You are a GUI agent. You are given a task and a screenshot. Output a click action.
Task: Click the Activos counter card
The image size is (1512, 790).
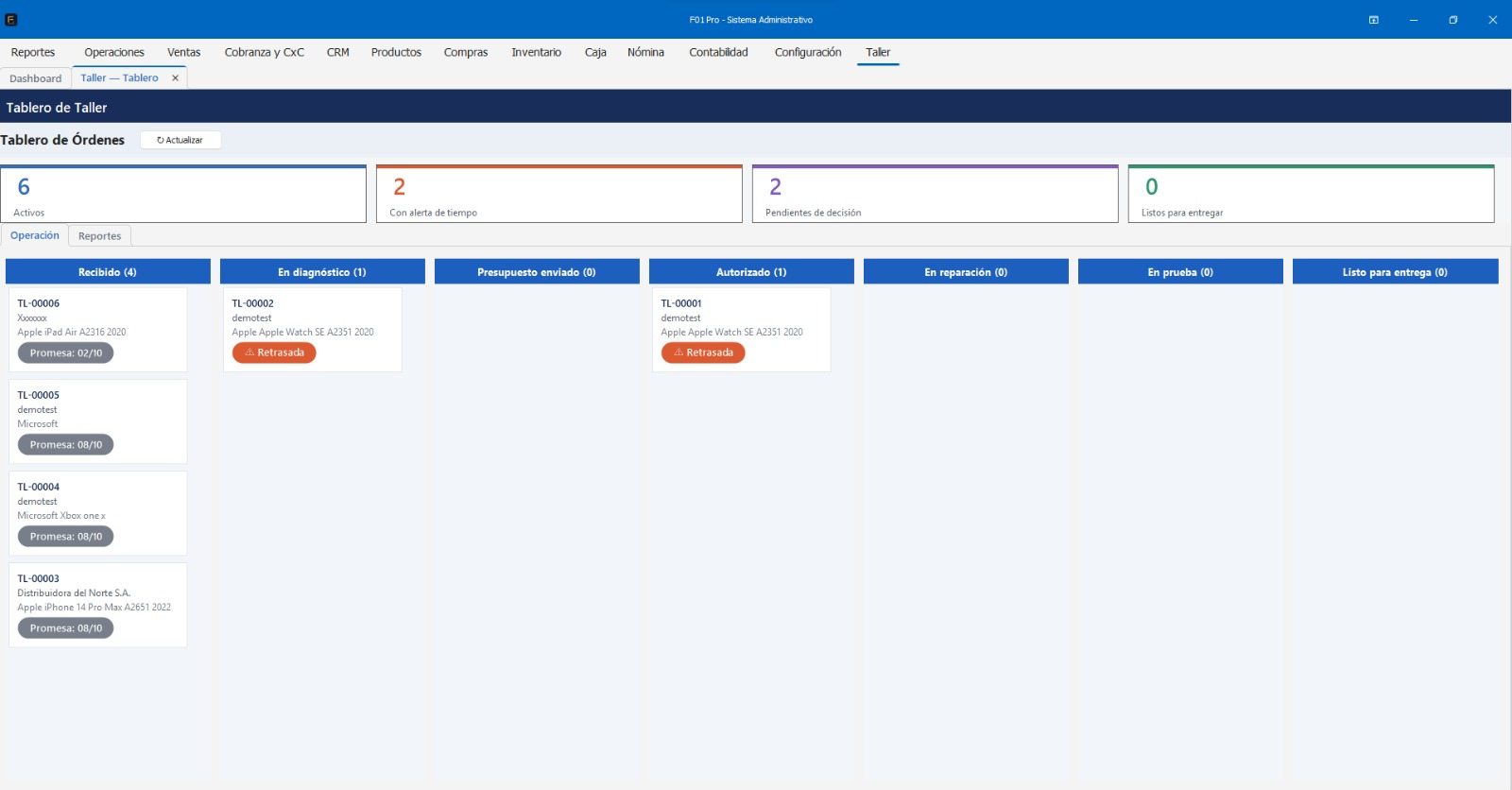click(x=183, y=195)
